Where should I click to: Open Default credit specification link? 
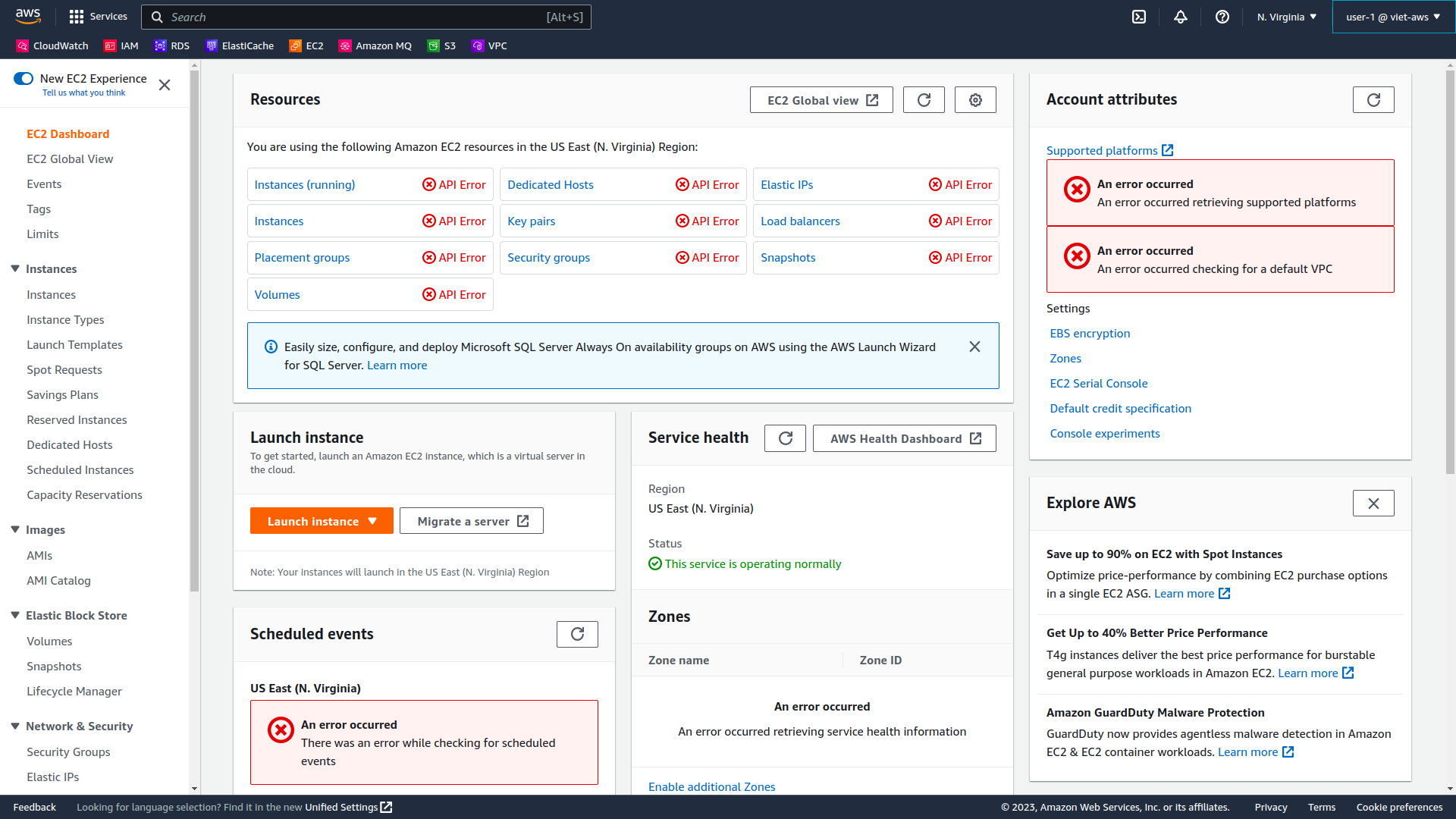[1120, 409]
